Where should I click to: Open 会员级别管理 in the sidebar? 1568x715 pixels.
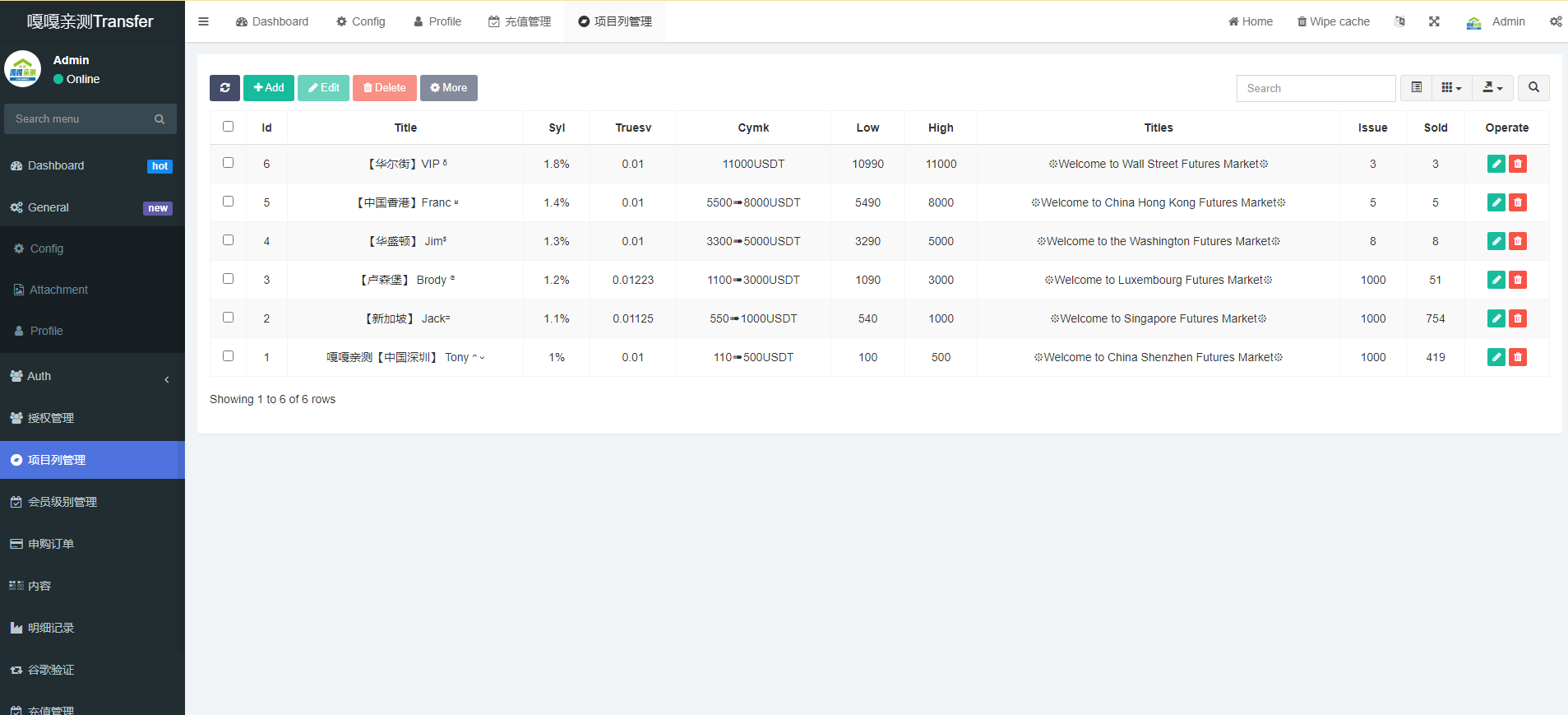tap(62, 502)
